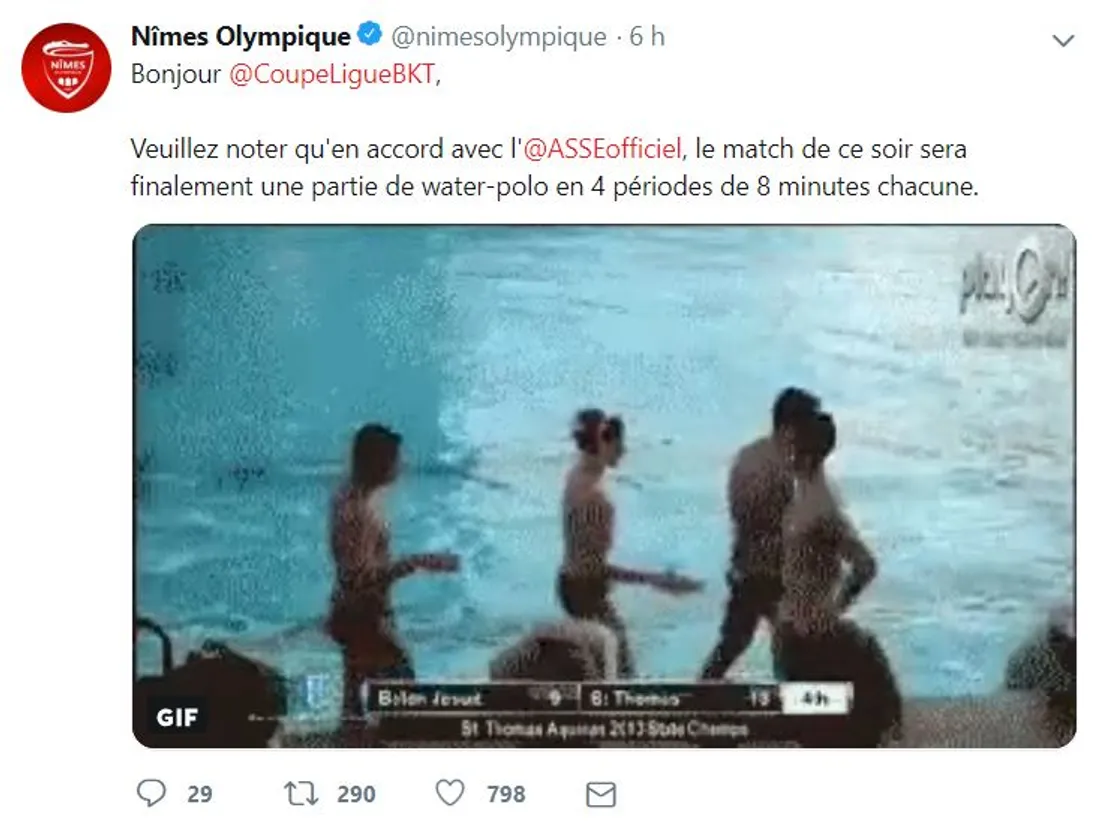Click the 798 likes count
The height and width of the screenshot is (821, 1100).
click(x=507, y=794)
